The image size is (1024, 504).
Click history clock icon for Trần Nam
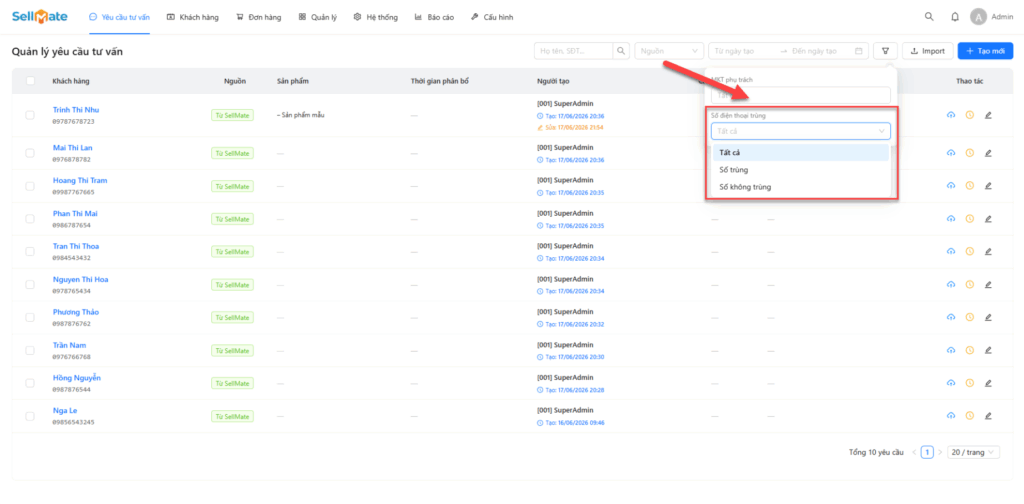pos(970,351)
